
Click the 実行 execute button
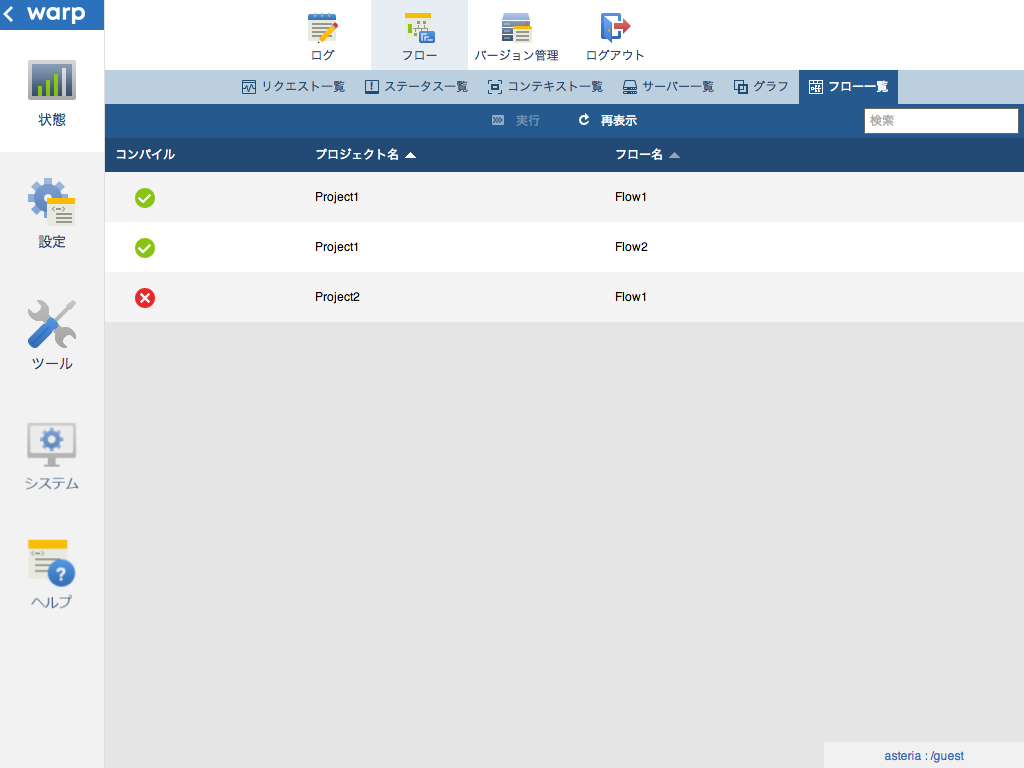coord(515,120)
